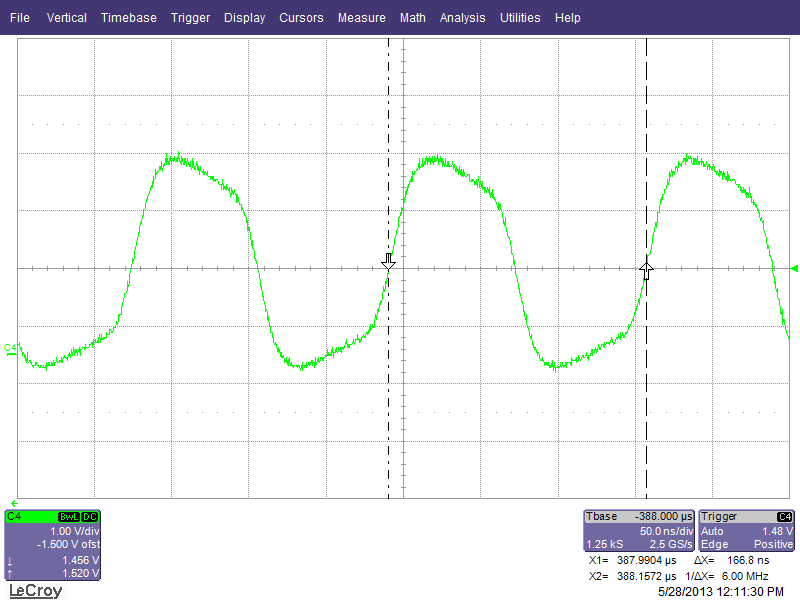The width and height of the screenshot is (800, 600).
Task: Click the Edge trigger type text
Action: pyautogui.click(x=714, y=544)
